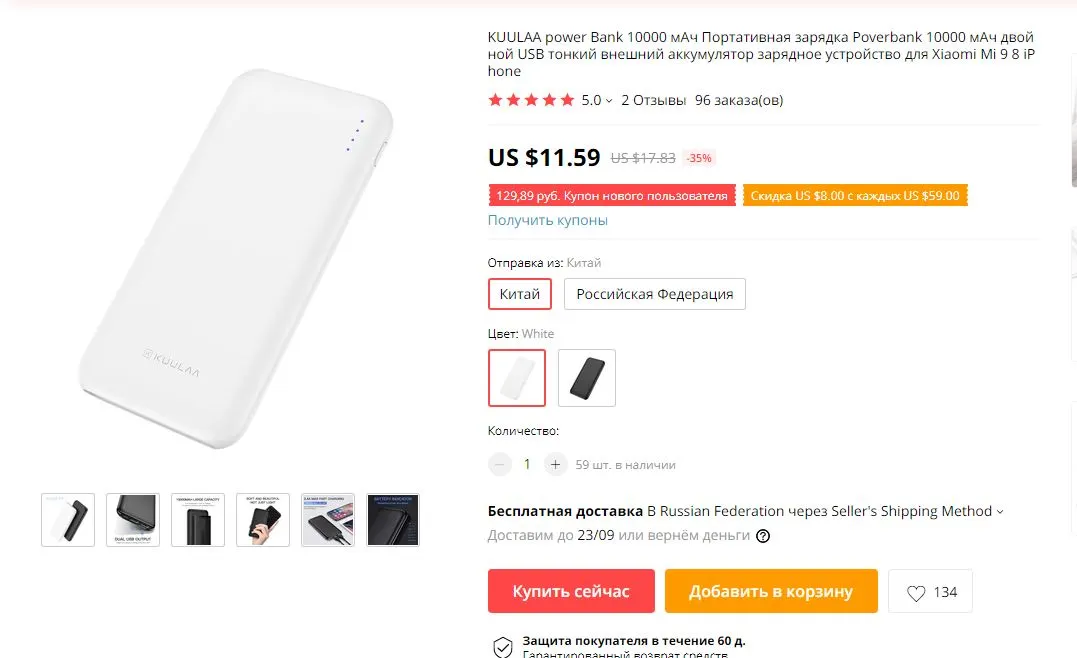Screen dimensions: 1077x658
Task: Open thumbnail showing hand holding power bank
Action: click(x=263, y=520)
